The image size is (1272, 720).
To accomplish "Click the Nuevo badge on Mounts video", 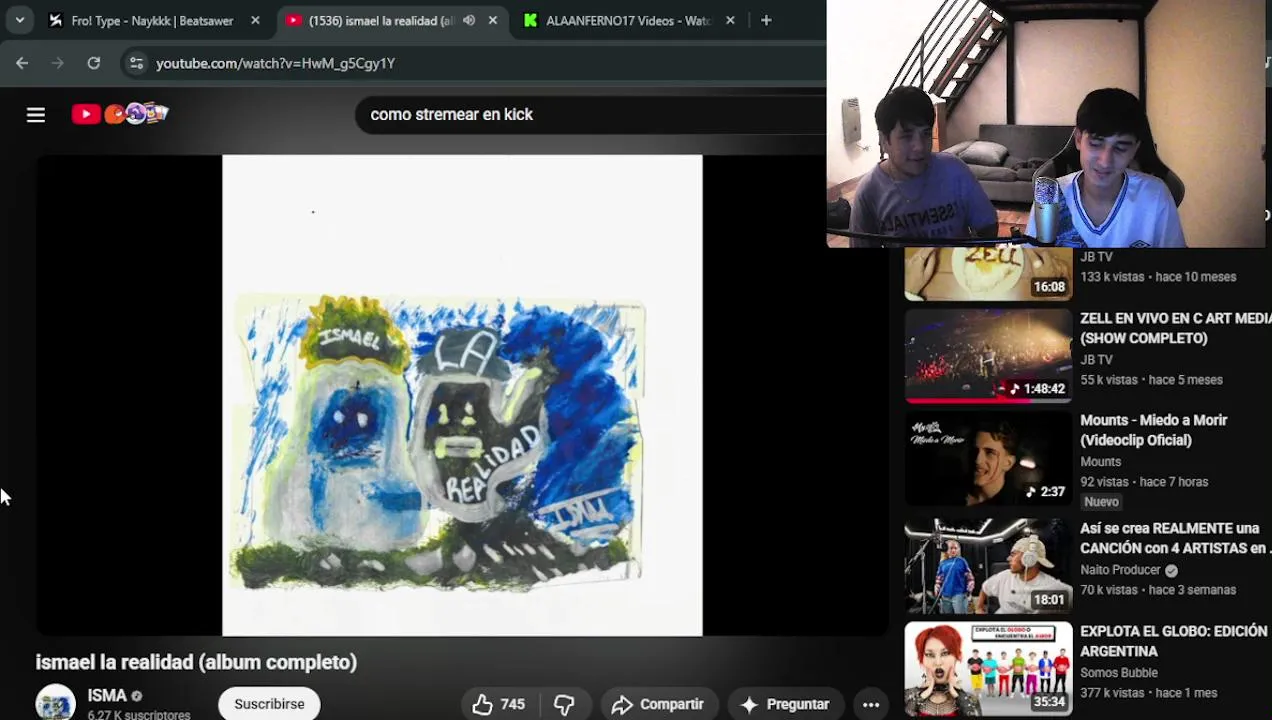I will [x=1101, y=502].
